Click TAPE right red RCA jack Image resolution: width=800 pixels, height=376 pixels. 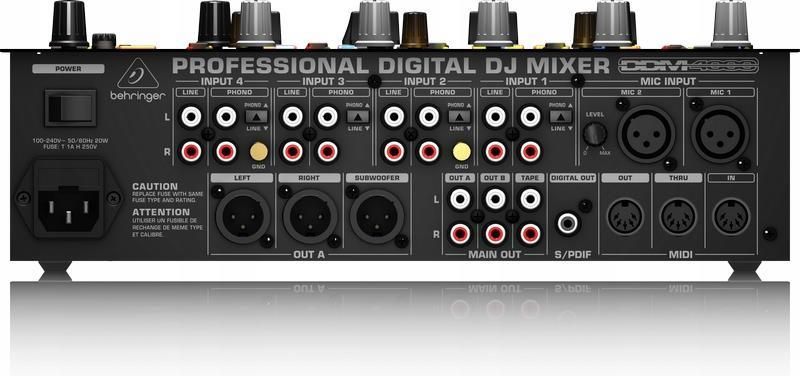point(530,234)
